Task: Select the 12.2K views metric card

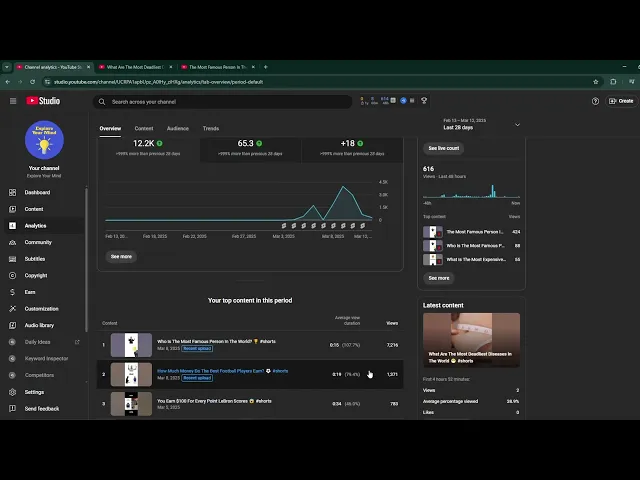Action: 148,148
